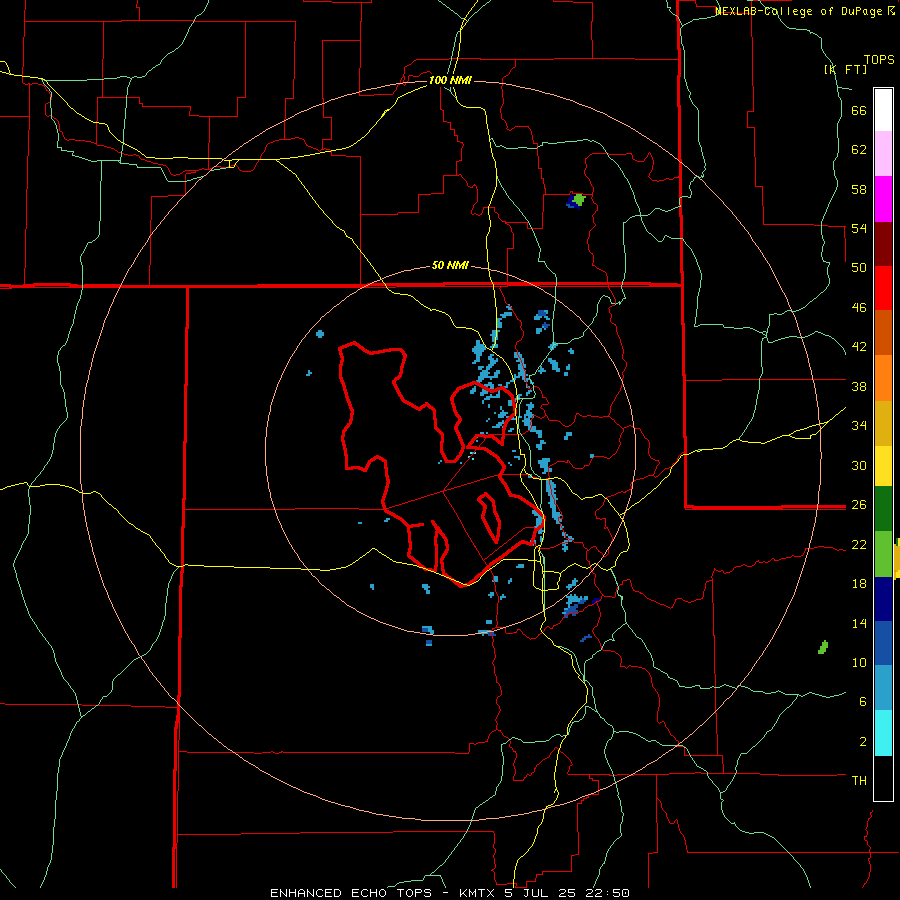Click the dark green legend swatch
This screenshot has height=900, width=900.
point(883,509)
